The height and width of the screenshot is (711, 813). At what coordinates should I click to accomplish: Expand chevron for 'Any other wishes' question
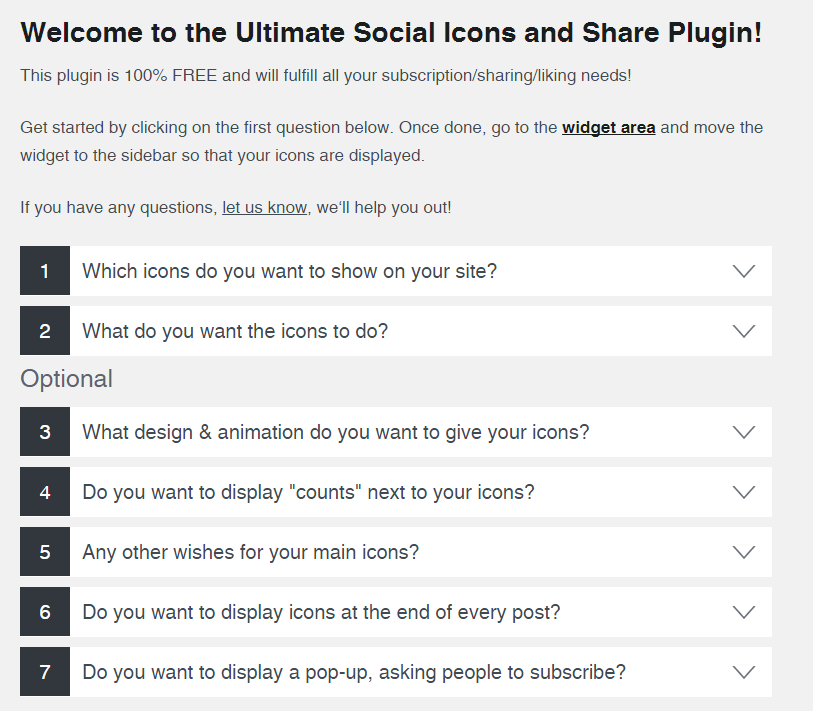[743, 552]
